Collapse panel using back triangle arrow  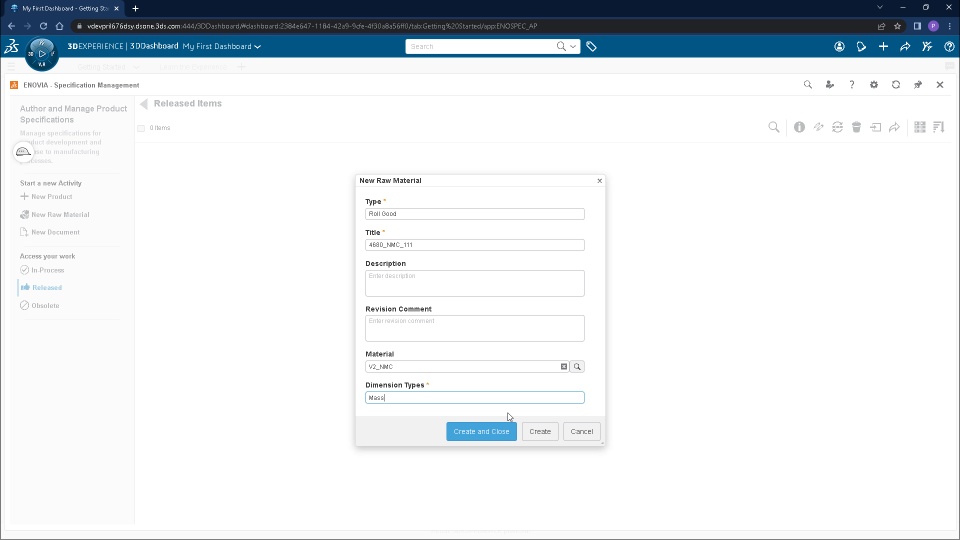tap(144, 103)
